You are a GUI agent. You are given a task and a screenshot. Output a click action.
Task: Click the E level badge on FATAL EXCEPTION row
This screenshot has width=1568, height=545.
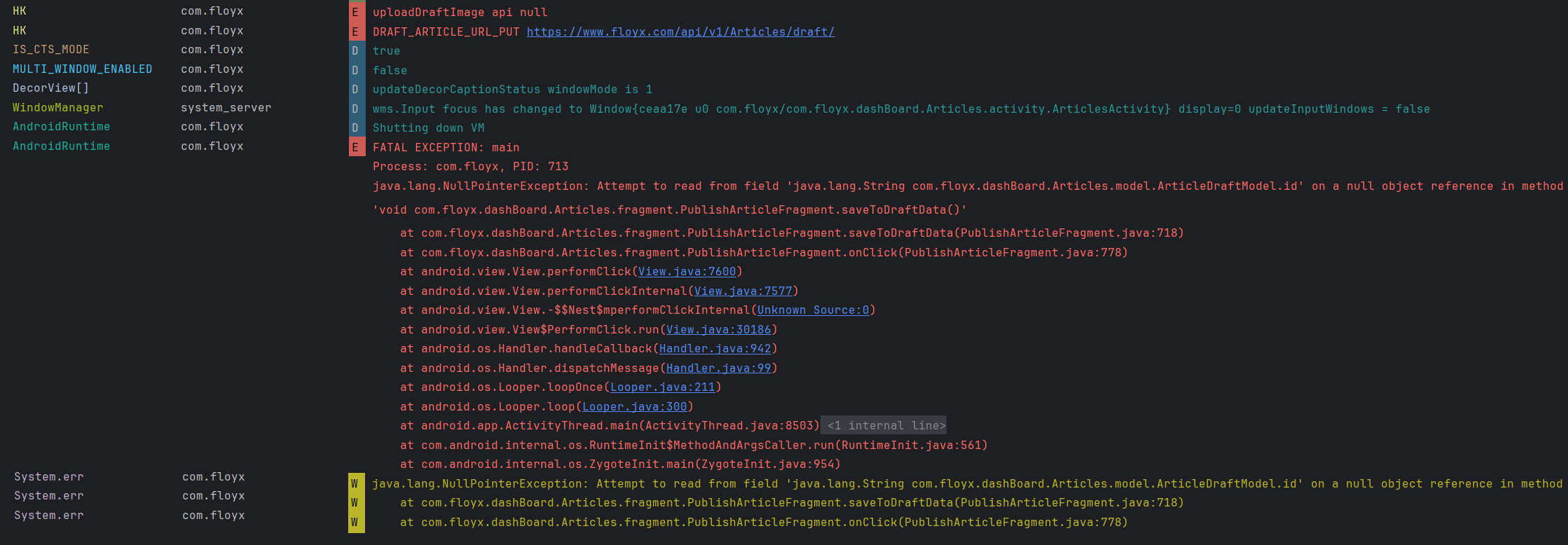[x=357, y=147]
